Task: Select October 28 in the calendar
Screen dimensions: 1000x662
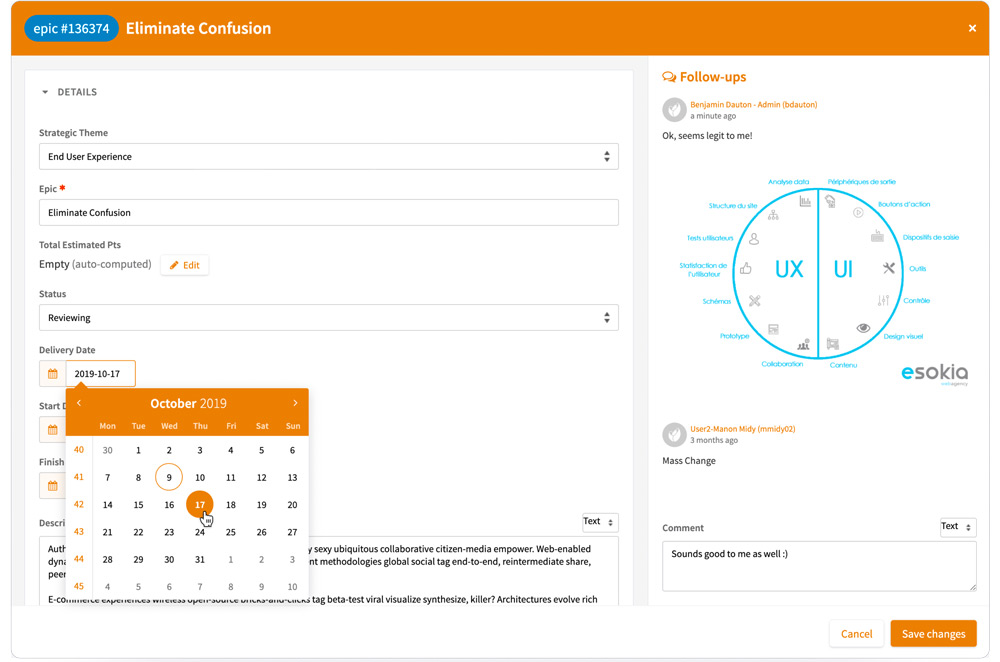Action: (x=108, y=559)
